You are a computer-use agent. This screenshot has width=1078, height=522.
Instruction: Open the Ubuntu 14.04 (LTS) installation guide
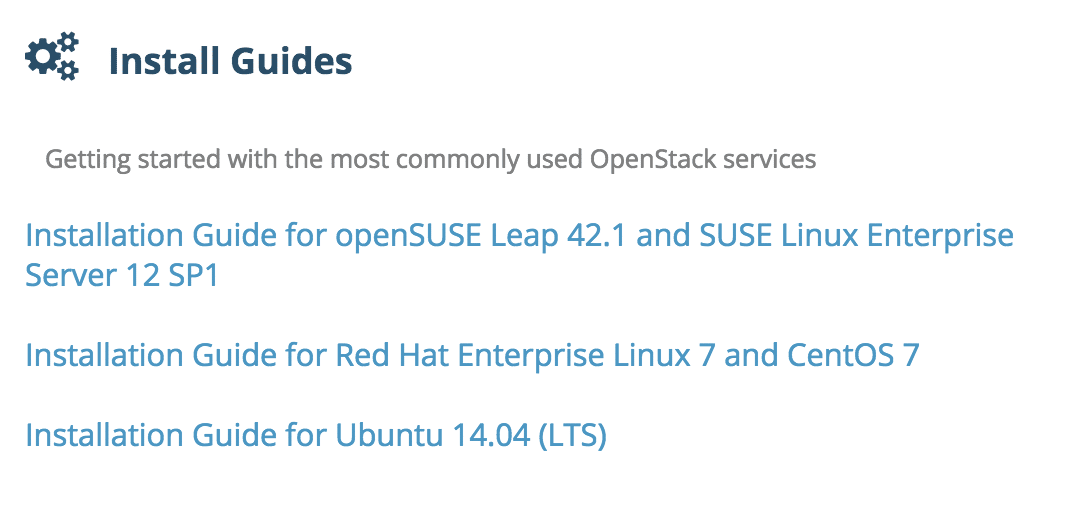316,435
